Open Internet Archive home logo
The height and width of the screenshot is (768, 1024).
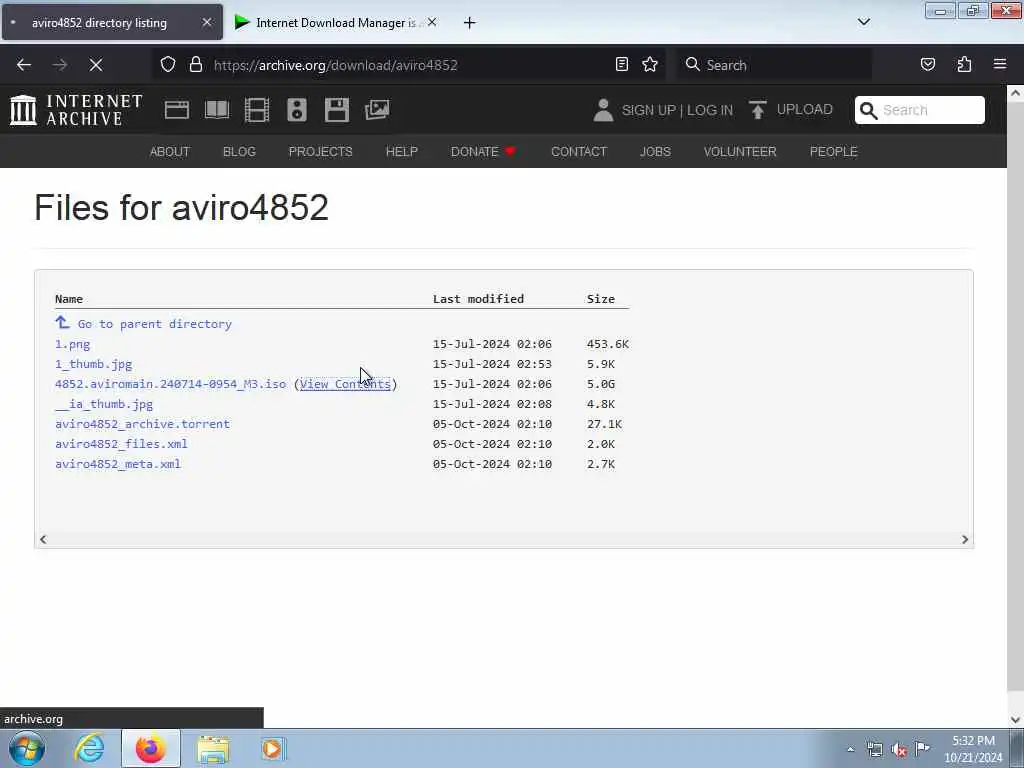pos(76,109)
